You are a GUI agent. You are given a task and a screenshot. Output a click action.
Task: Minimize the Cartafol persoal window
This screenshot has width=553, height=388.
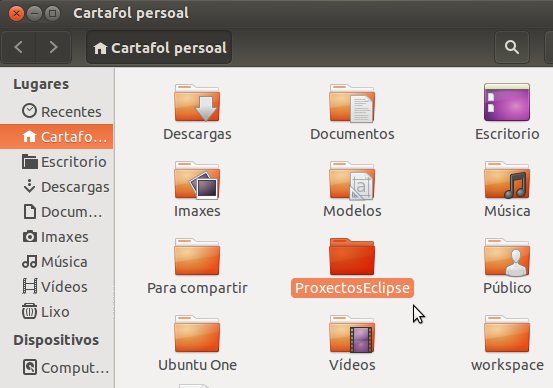34,13
